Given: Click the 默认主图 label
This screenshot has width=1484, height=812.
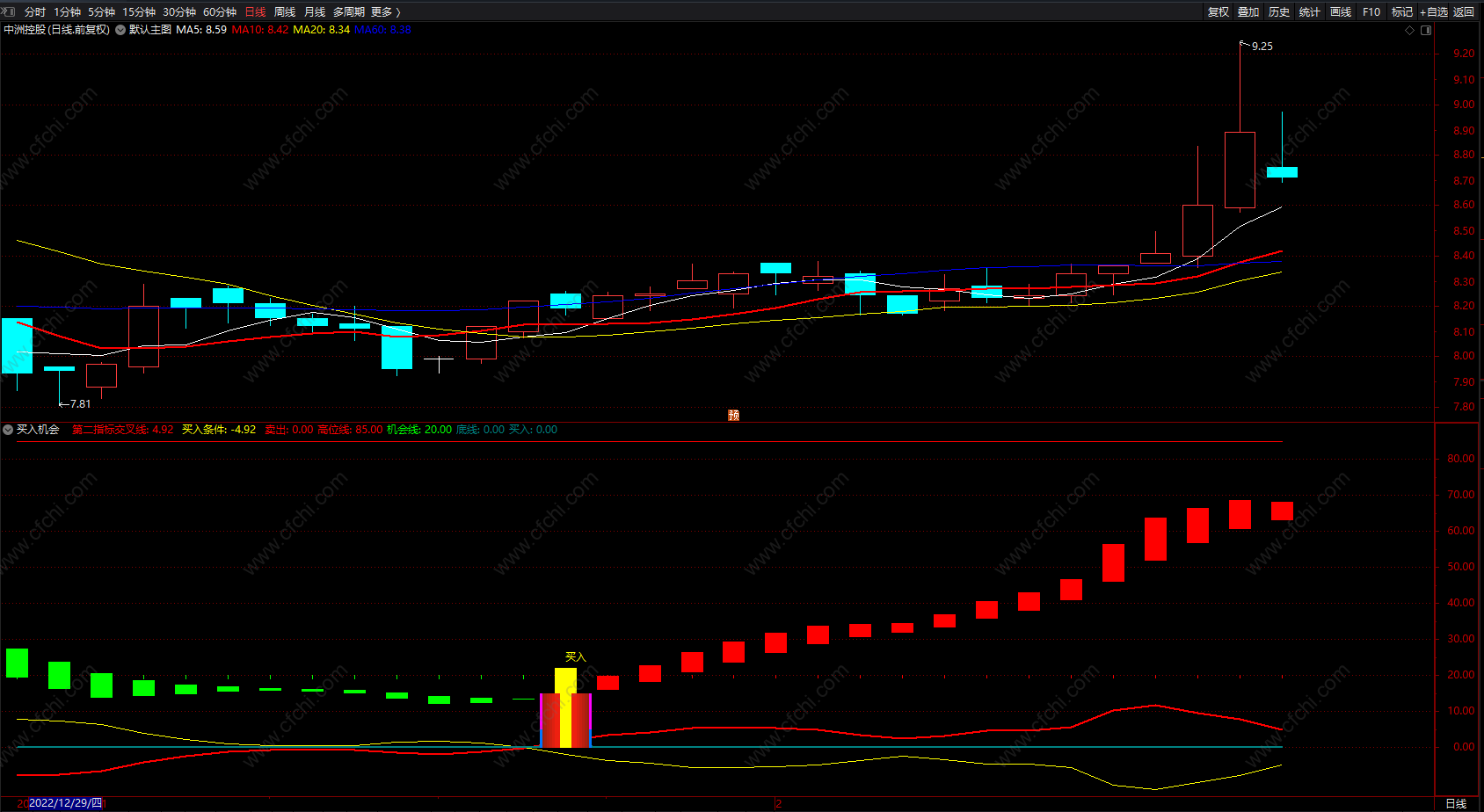Looking at the screenshot, I should [150, 30].
